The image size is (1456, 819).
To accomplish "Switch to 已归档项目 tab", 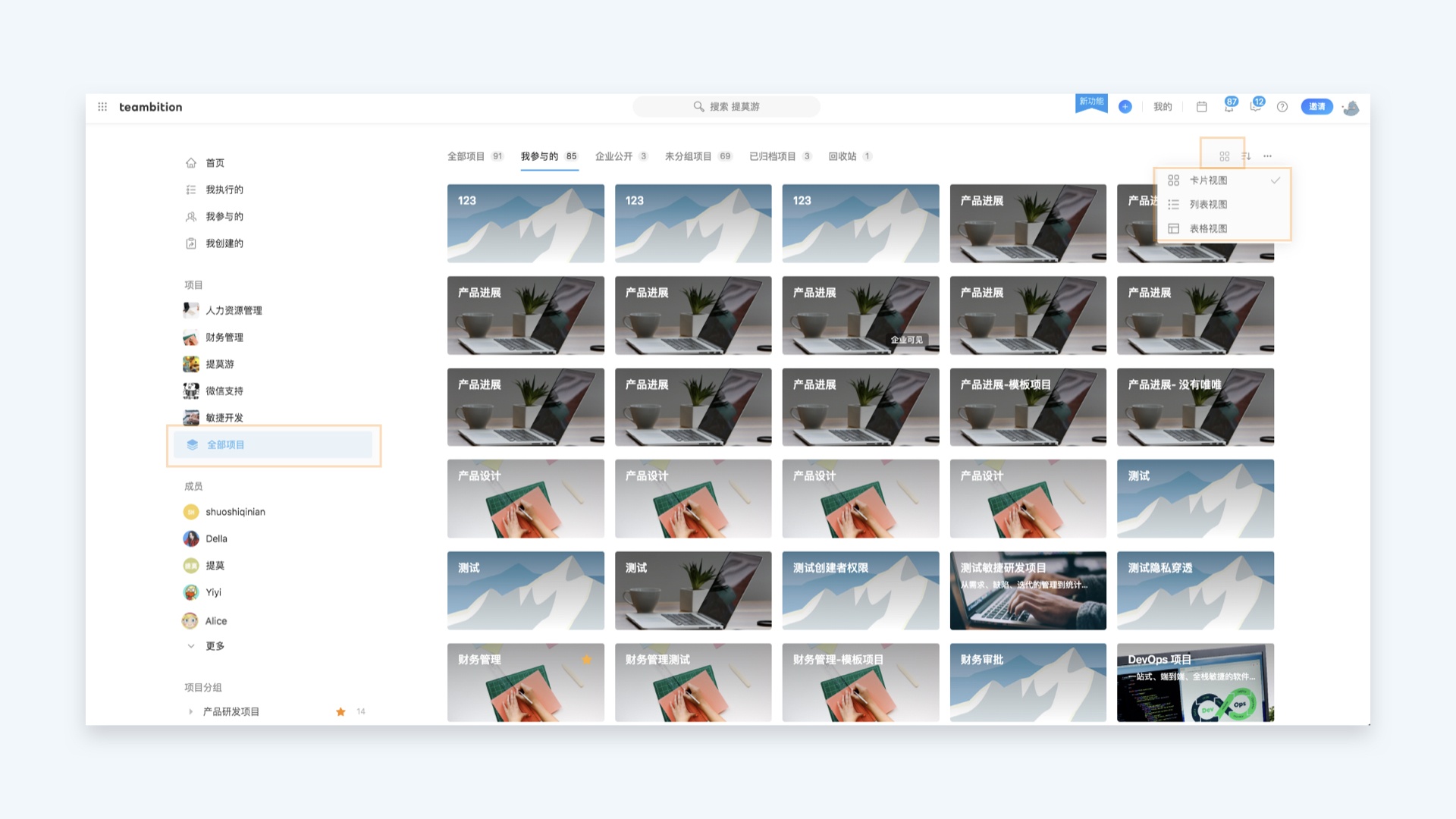I will coord(780,156).
